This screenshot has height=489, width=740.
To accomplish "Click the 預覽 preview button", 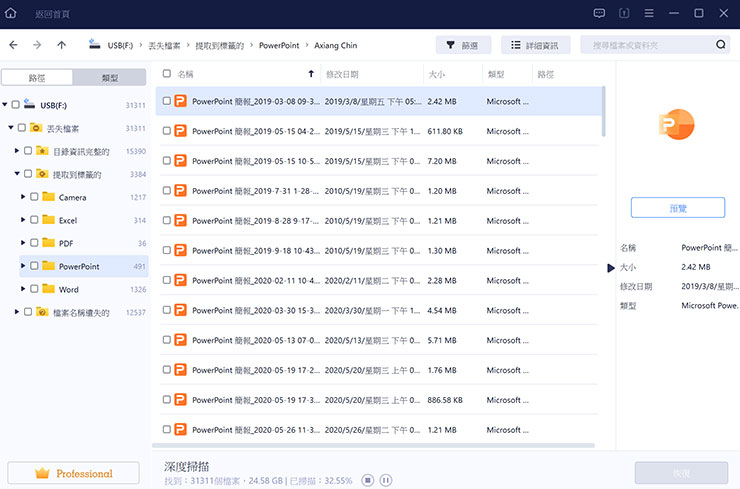I will pos(677,207).
